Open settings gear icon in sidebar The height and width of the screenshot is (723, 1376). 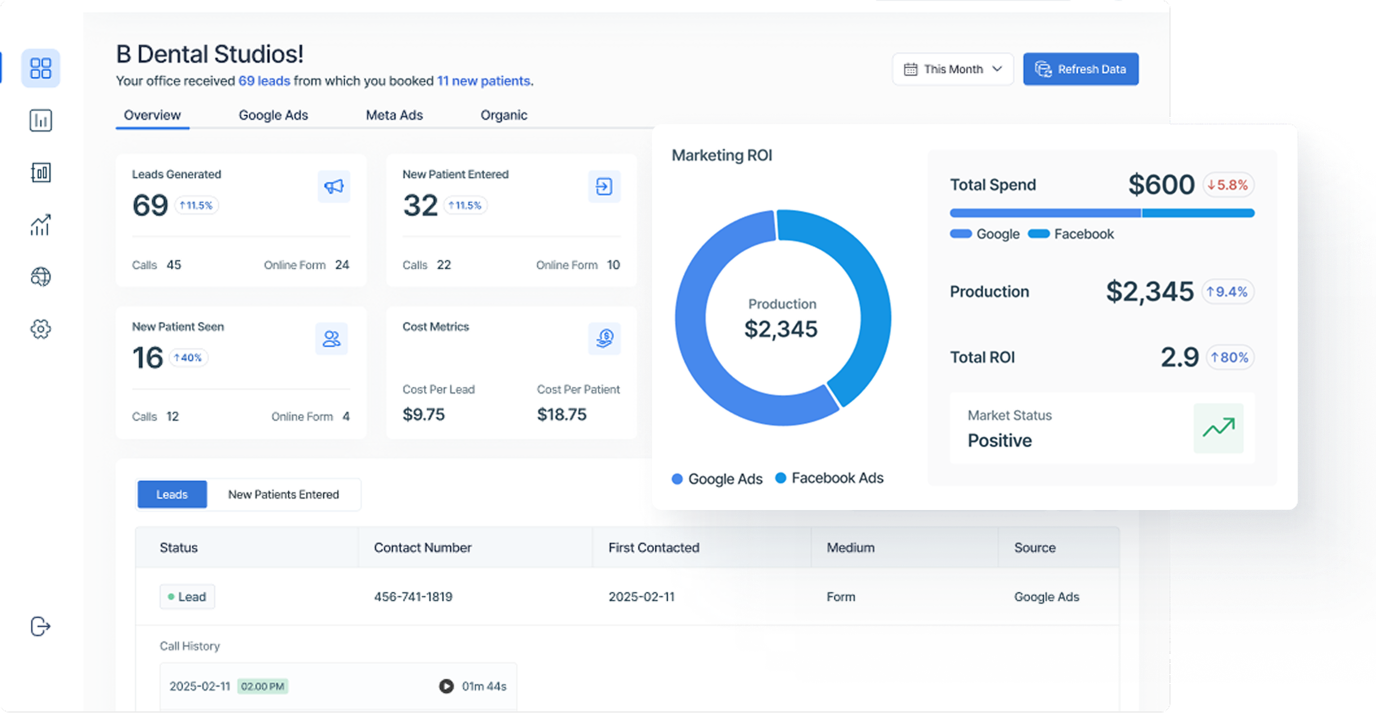tap(41, 329)
